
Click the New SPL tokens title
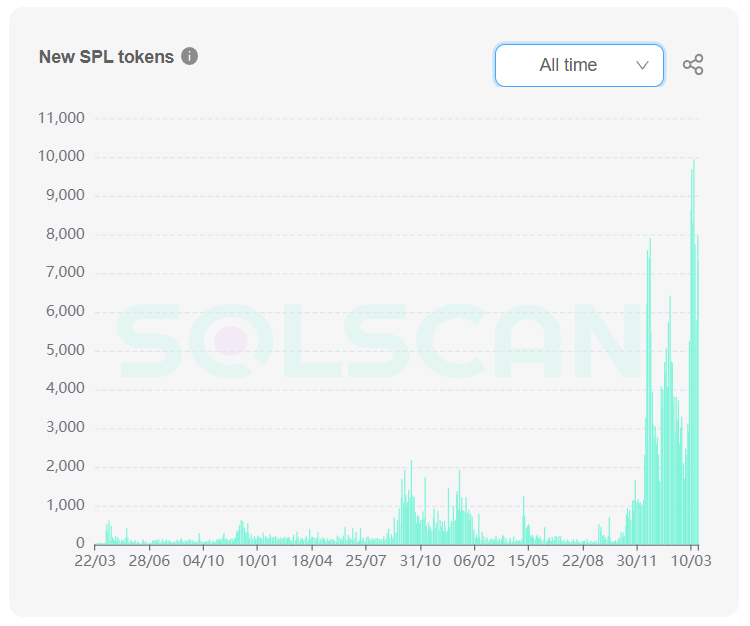point(106,57)
